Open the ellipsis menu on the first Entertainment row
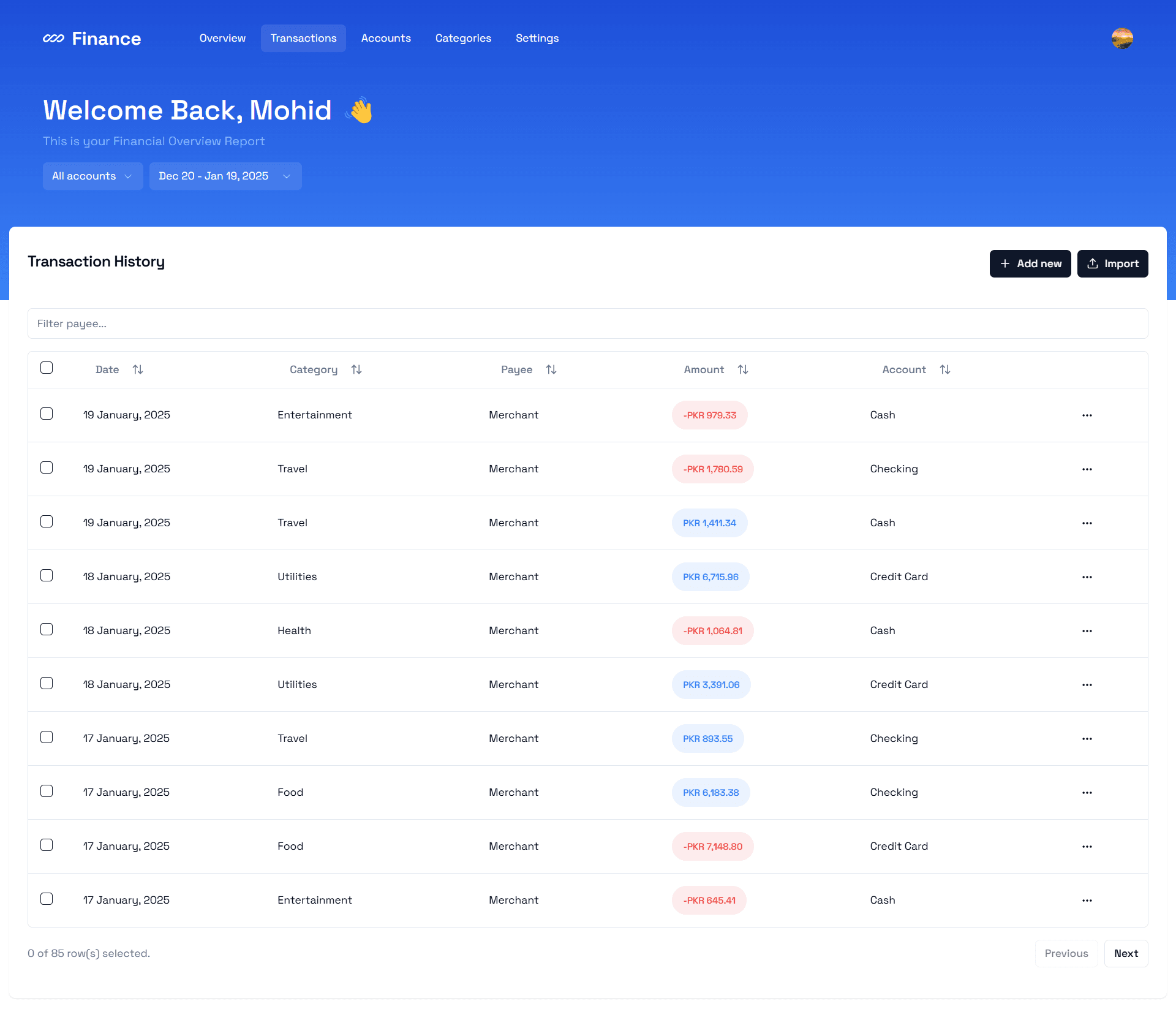 (x=1087, y=415)
